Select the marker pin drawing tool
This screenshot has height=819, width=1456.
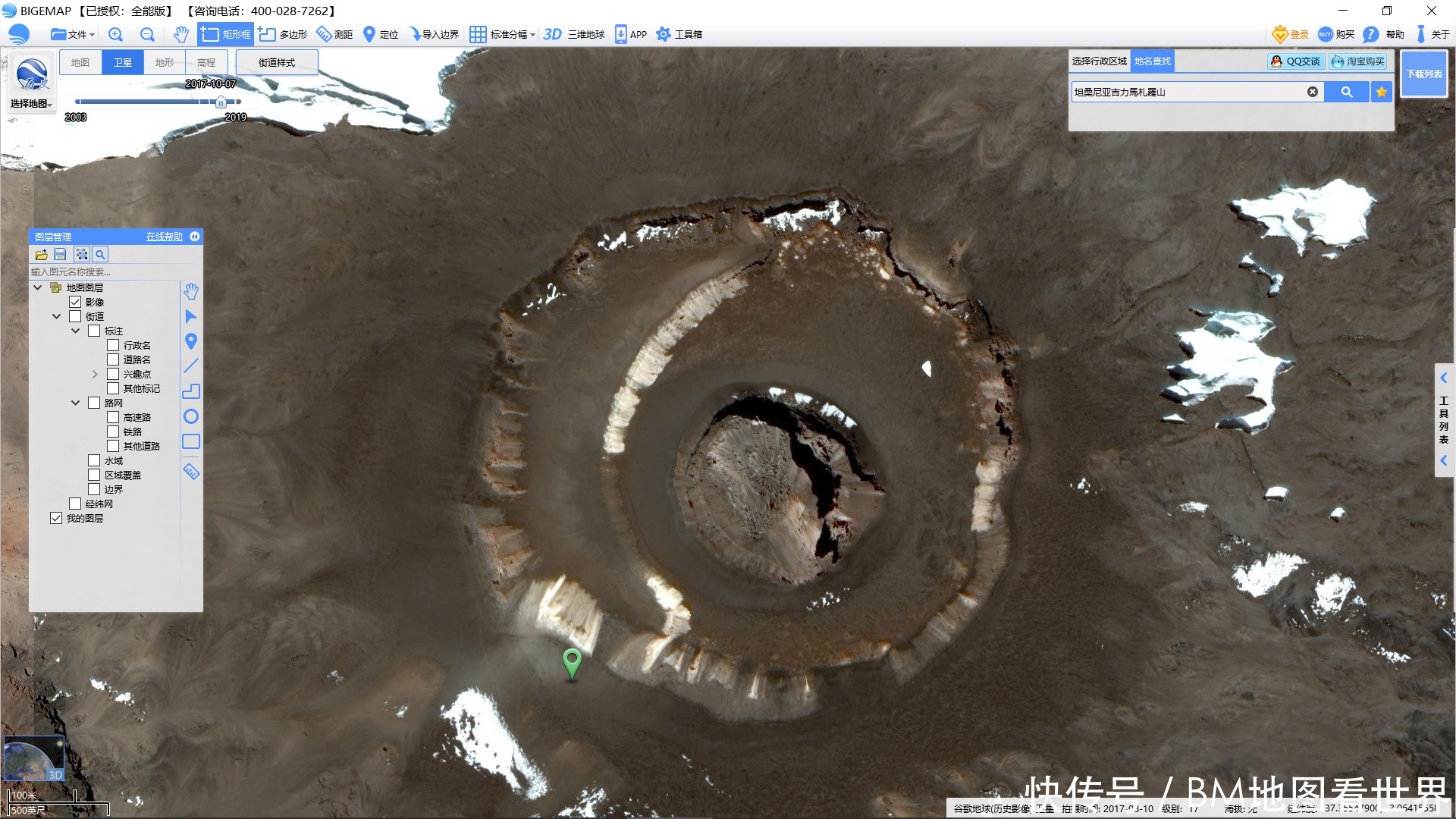coord(191,341)
